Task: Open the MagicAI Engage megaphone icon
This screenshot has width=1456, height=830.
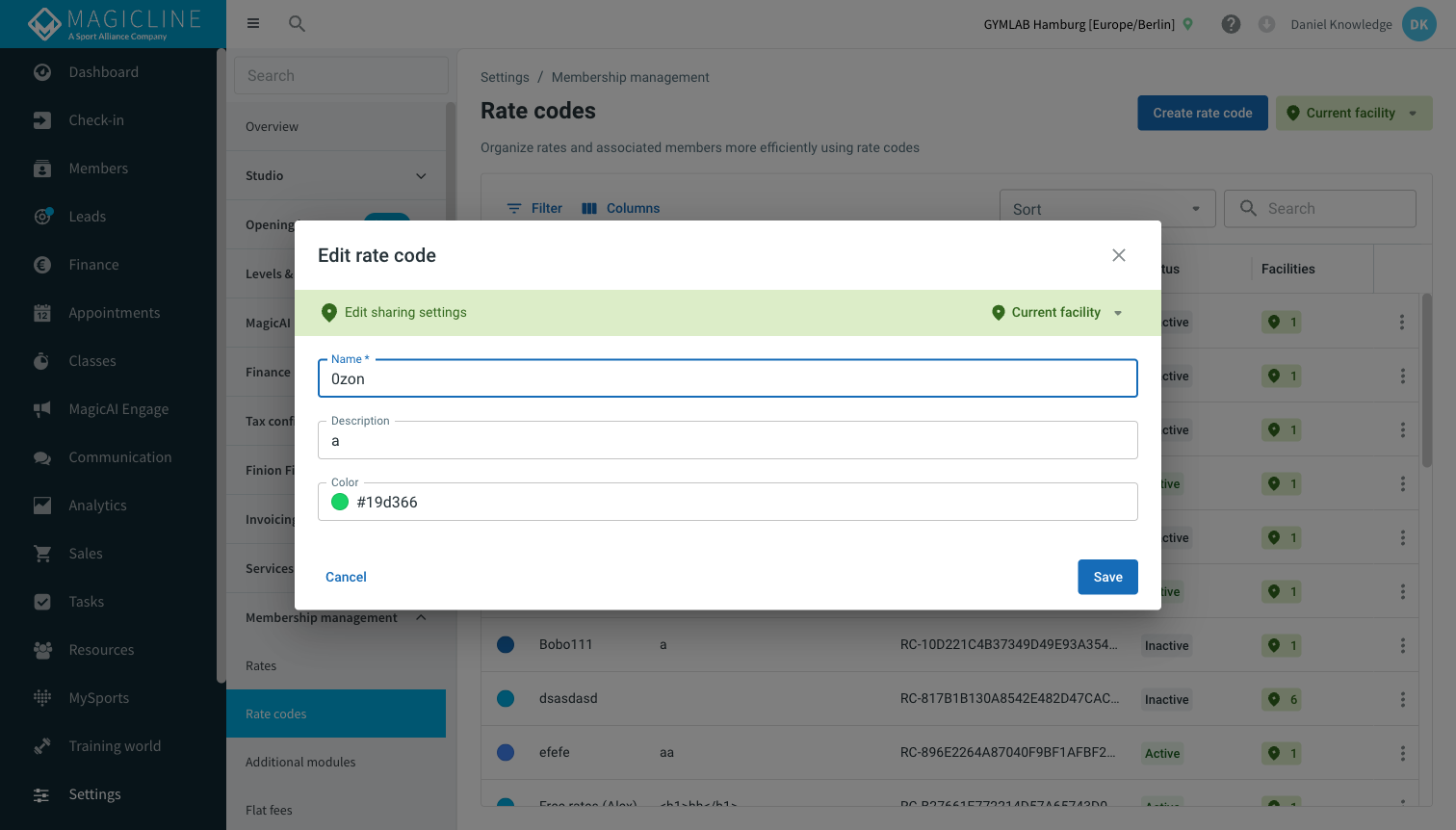Action: [x=42, y=409]
